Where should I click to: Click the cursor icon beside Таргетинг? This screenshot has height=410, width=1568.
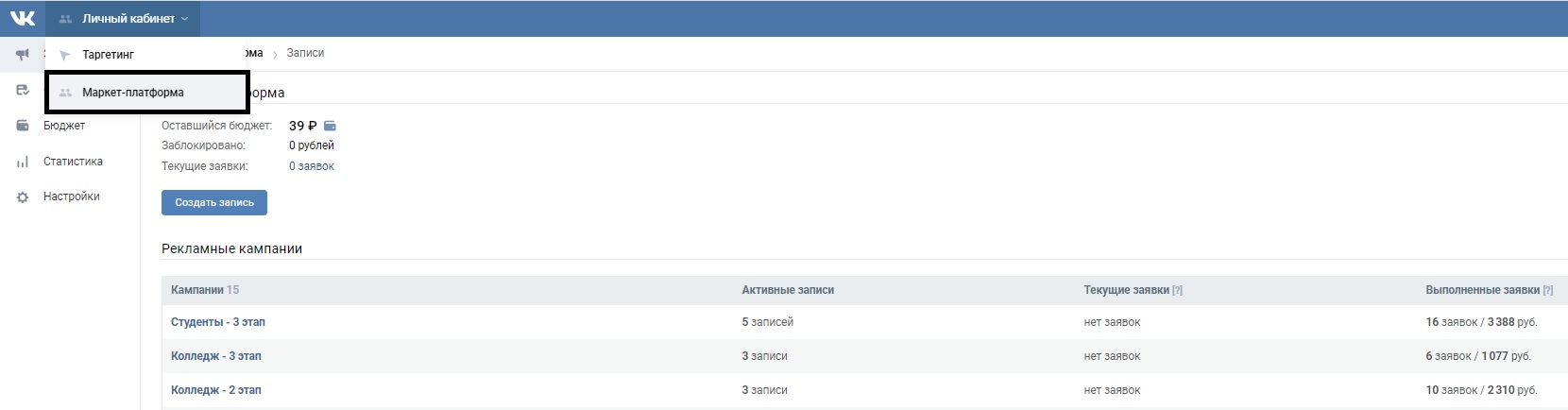tap(65, 55)
